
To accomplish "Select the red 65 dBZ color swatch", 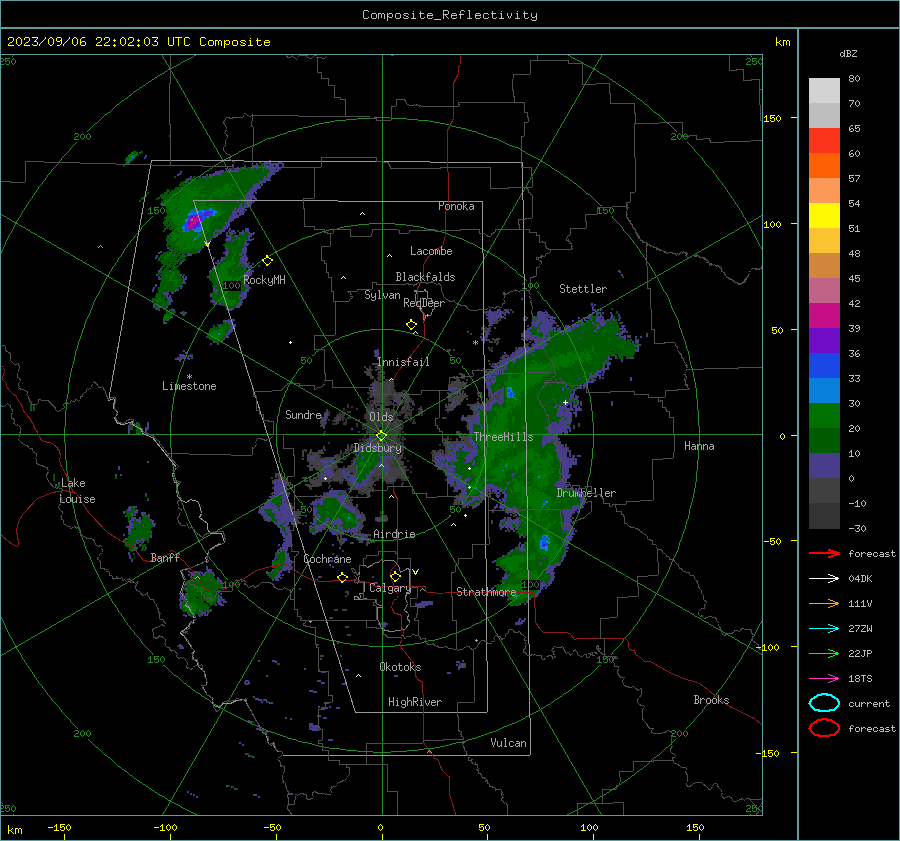I will click(x=824, y=140).
